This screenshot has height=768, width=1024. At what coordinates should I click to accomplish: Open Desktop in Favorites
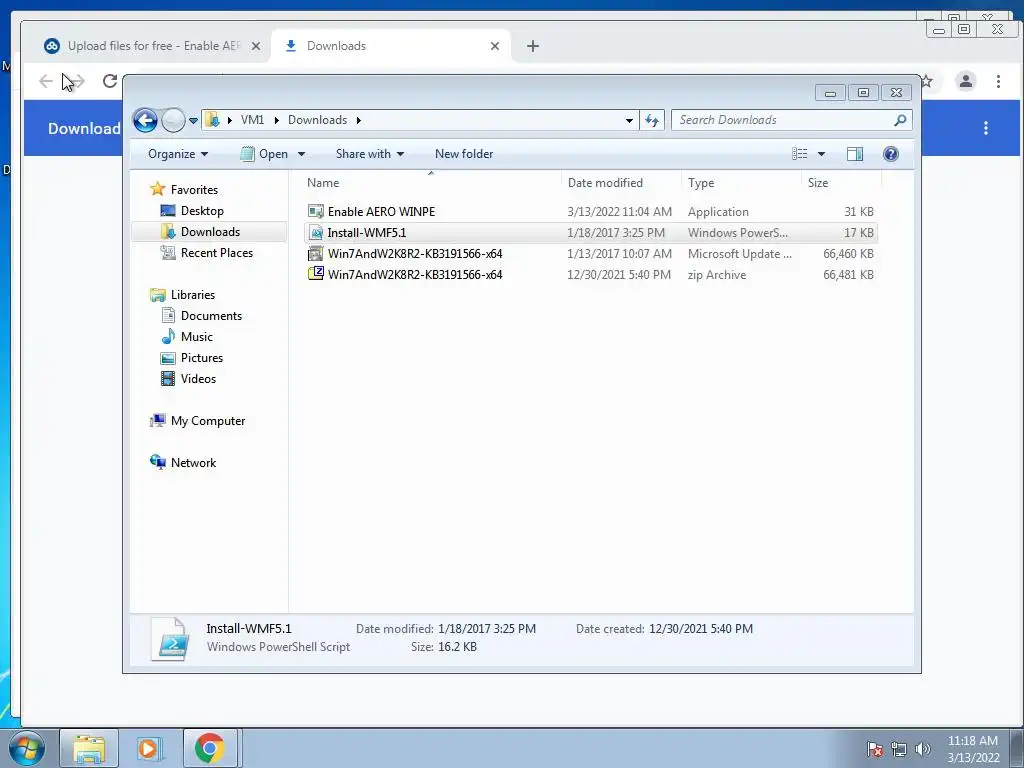point(202,211)
